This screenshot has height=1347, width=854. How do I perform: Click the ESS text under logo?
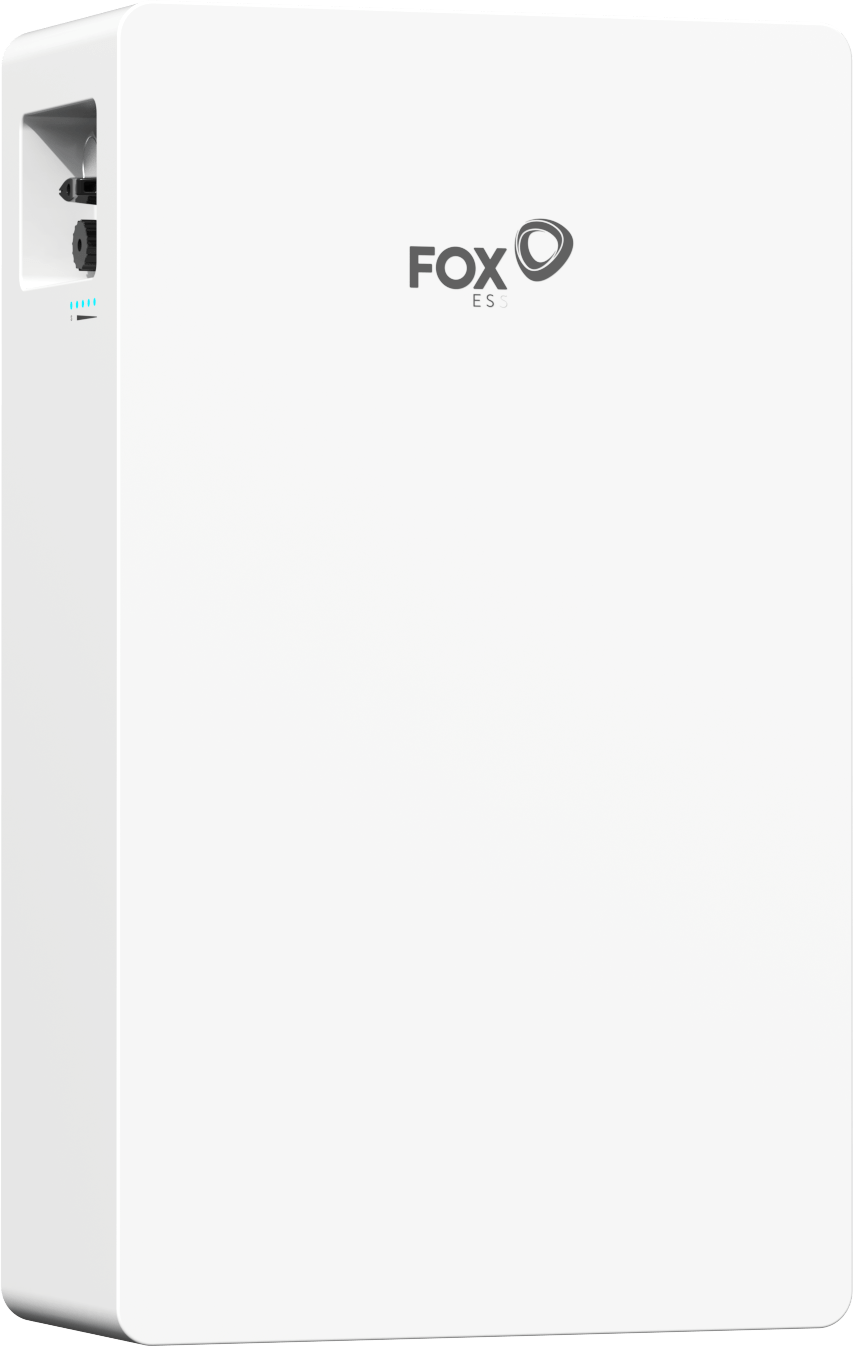[x=490, y=302]
